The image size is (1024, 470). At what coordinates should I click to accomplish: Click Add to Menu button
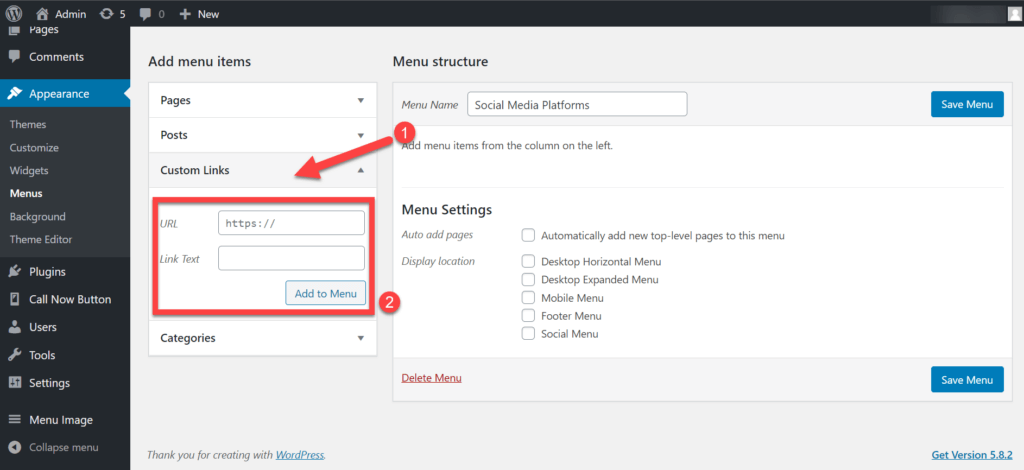(325, 293)
